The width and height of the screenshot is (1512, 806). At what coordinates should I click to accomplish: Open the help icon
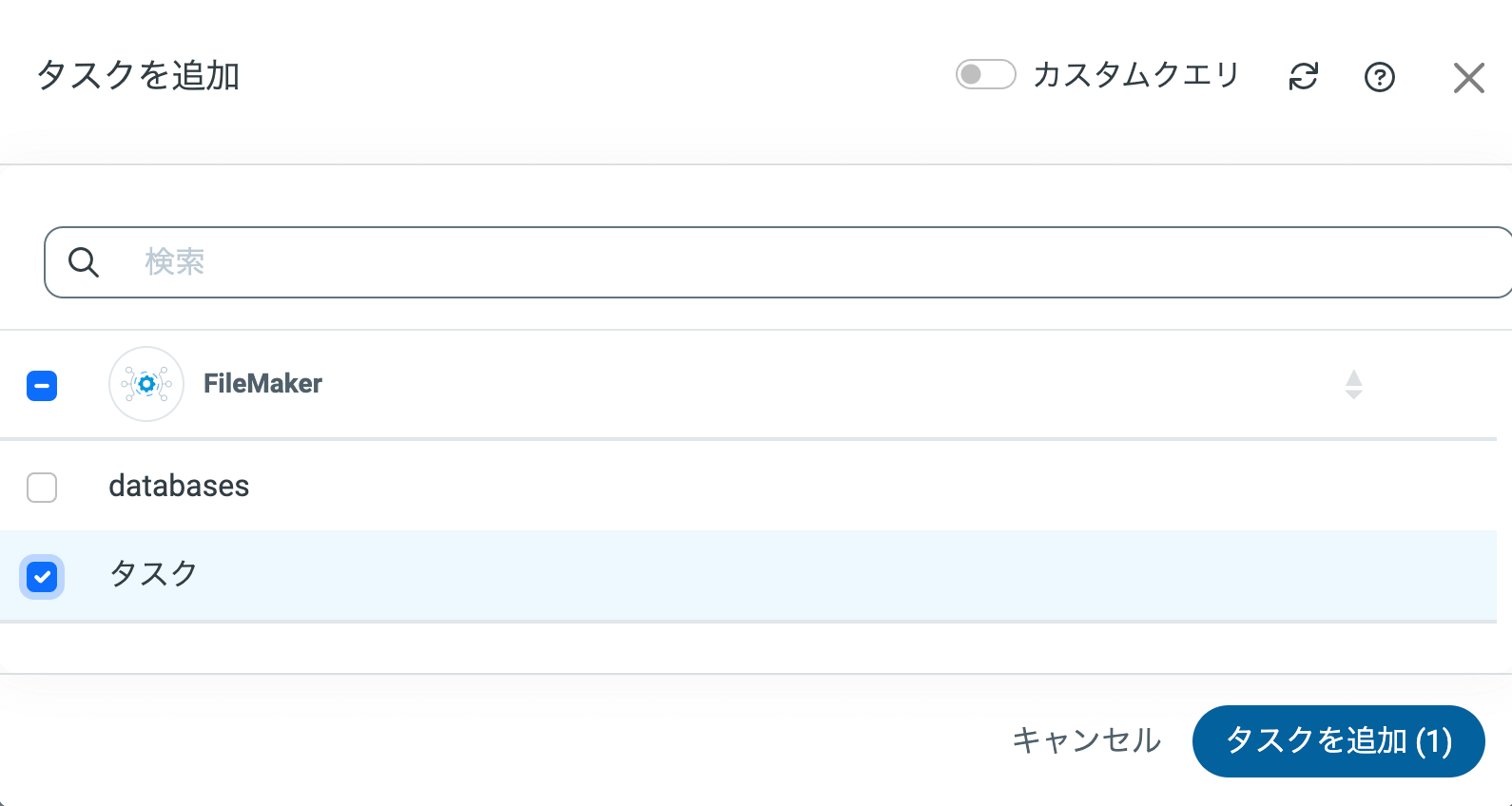pyautogui.click(x=1379, y=77)
